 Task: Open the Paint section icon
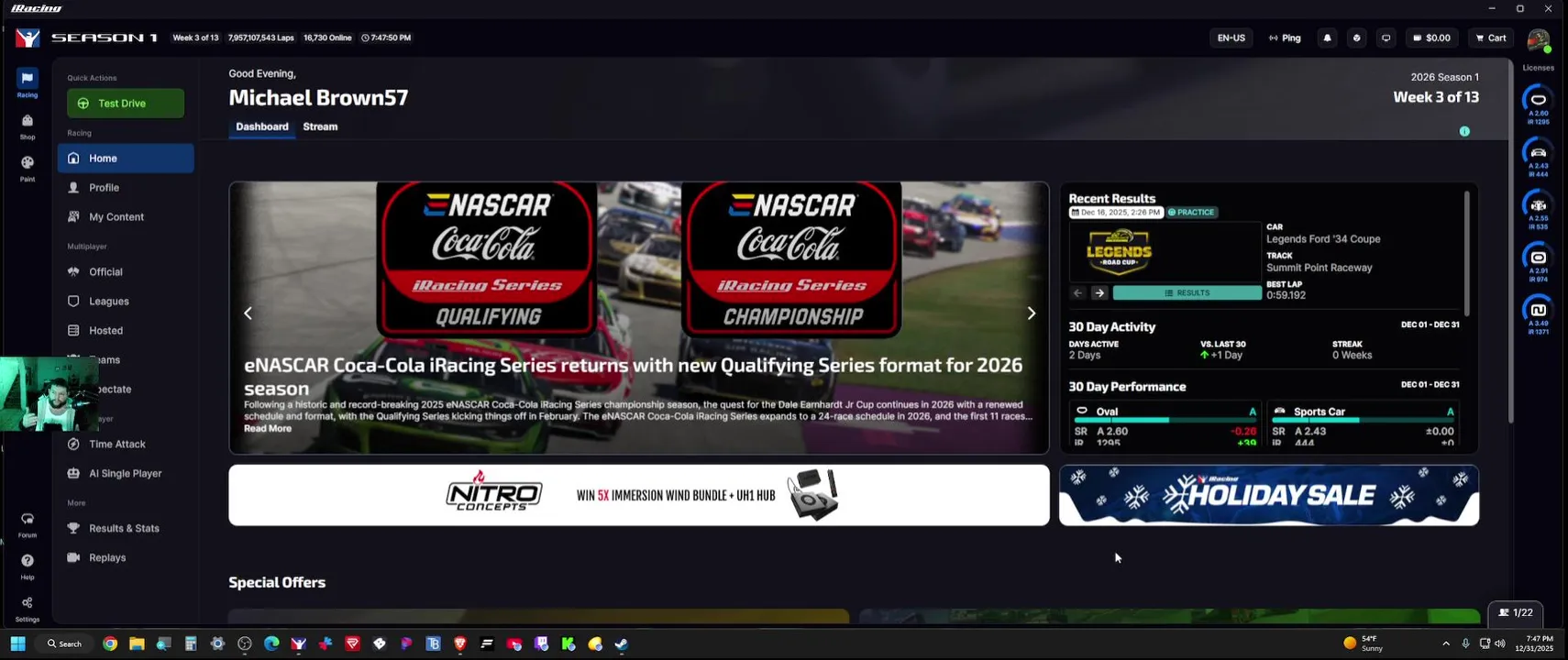coord(28,168)
